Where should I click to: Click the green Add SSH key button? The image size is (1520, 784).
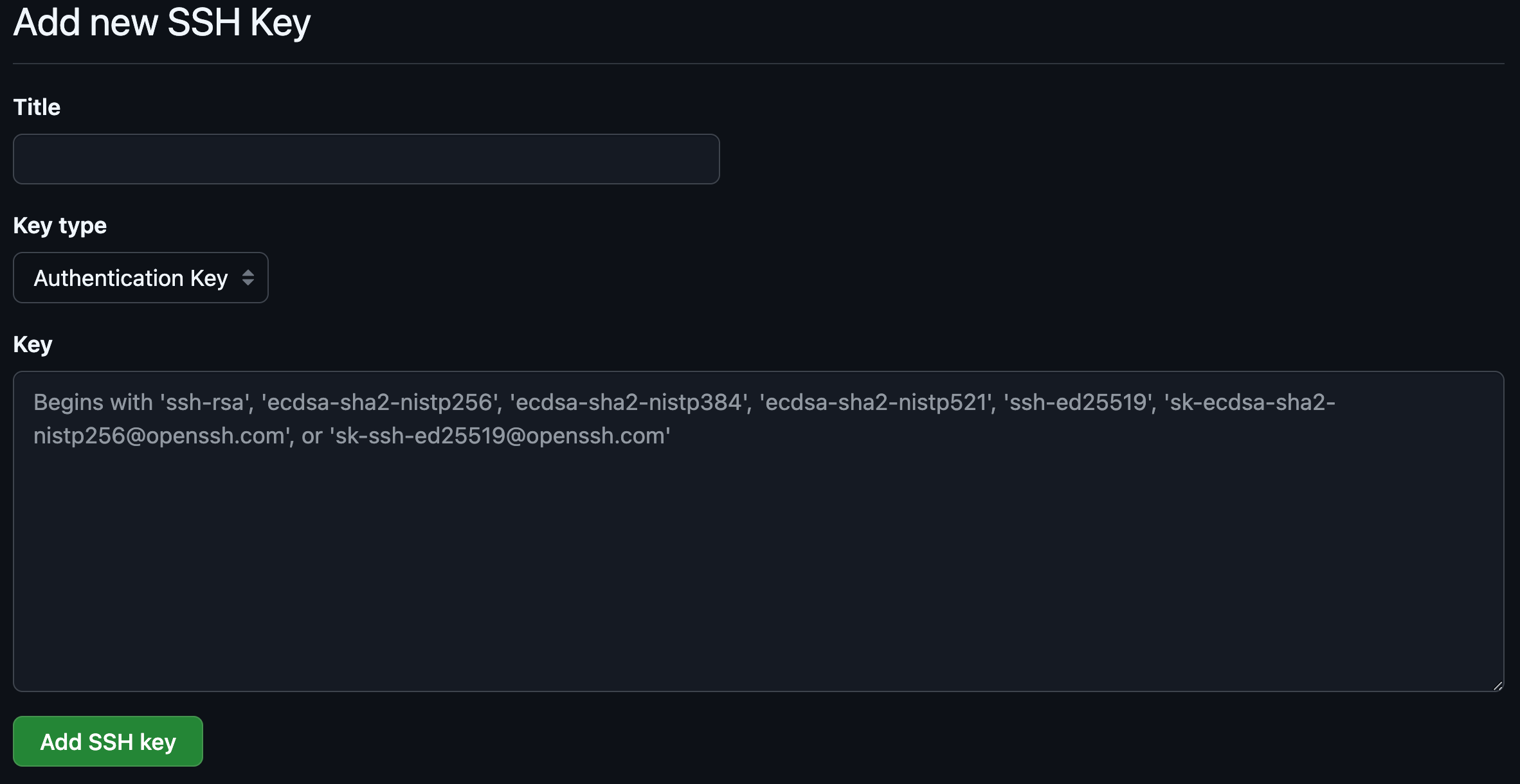pos(107,741)
